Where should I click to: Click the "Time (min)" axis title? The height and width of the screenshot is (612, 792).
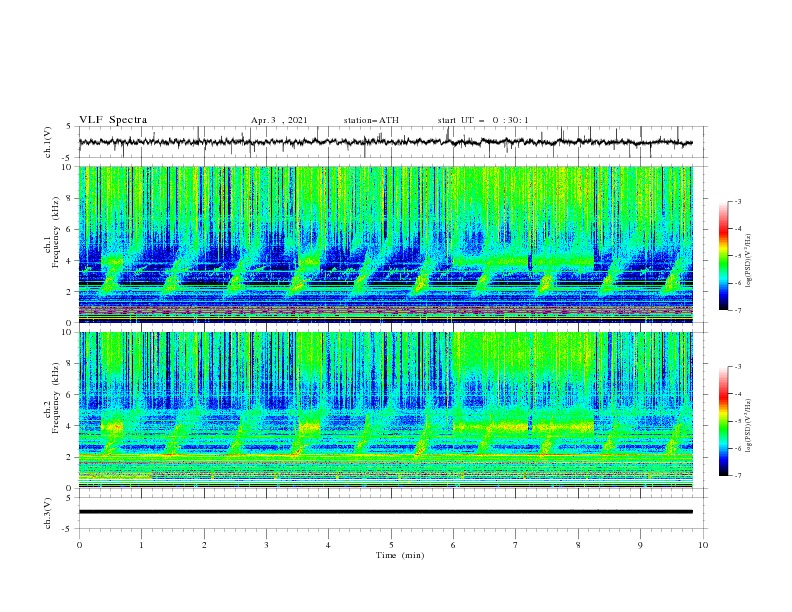point(400,555)
